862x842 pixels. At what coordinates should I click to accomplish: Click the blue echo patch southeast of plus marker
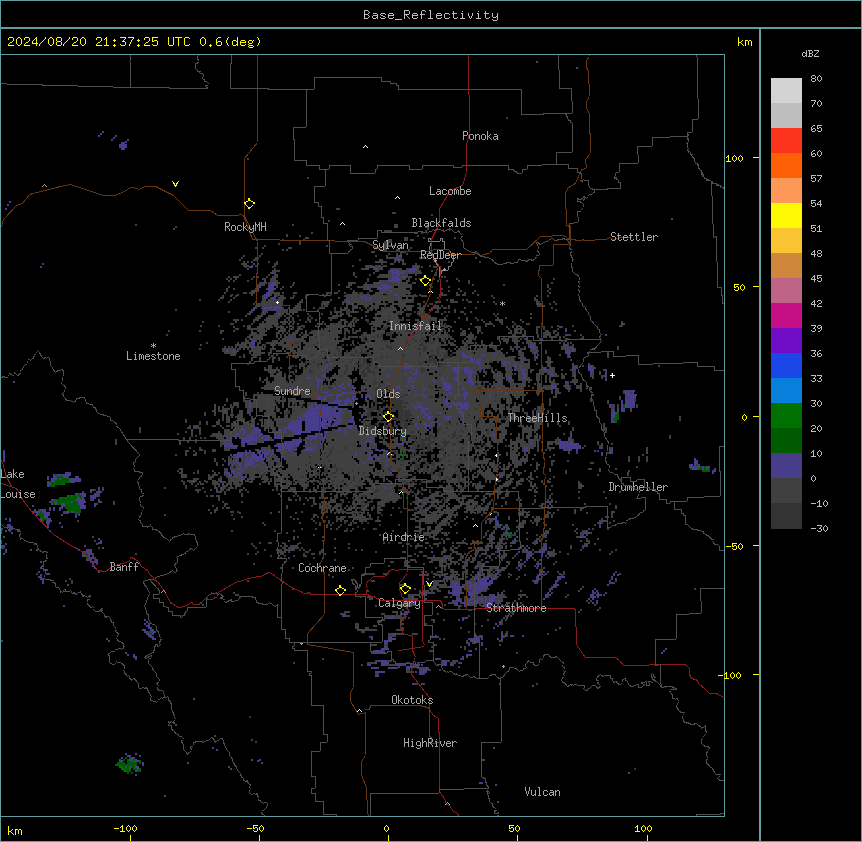tap(629, 400)
